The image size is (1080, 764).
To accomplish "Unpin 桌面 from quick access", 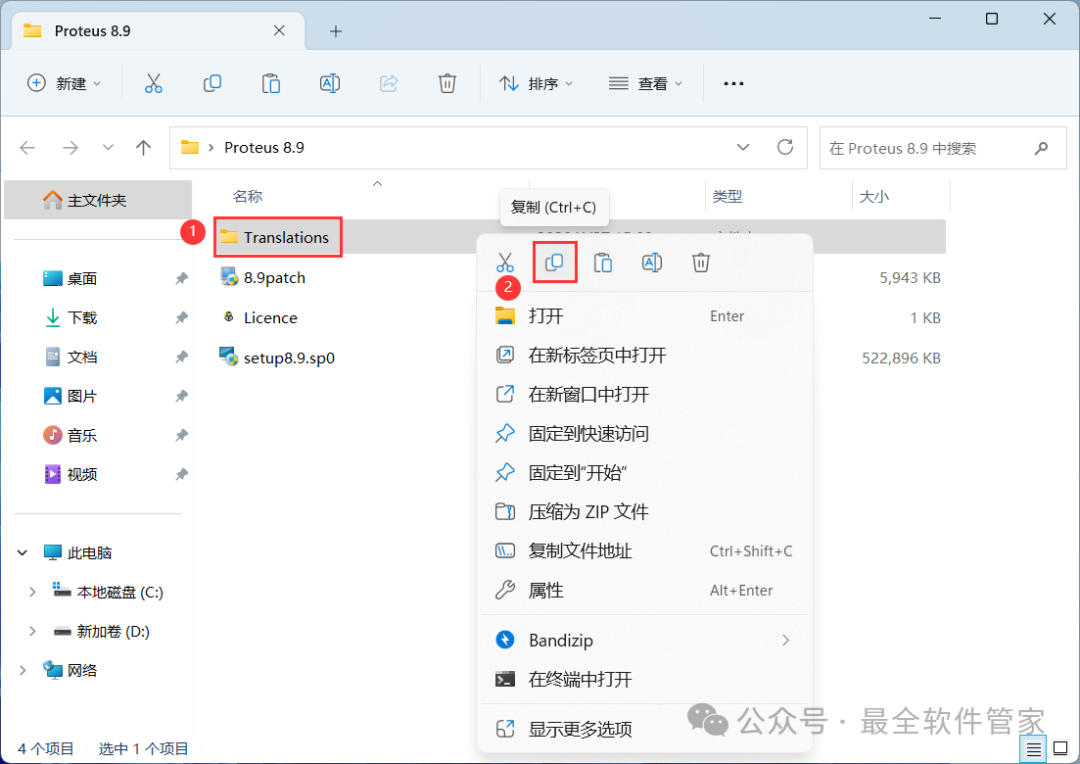I will point(181,278).
